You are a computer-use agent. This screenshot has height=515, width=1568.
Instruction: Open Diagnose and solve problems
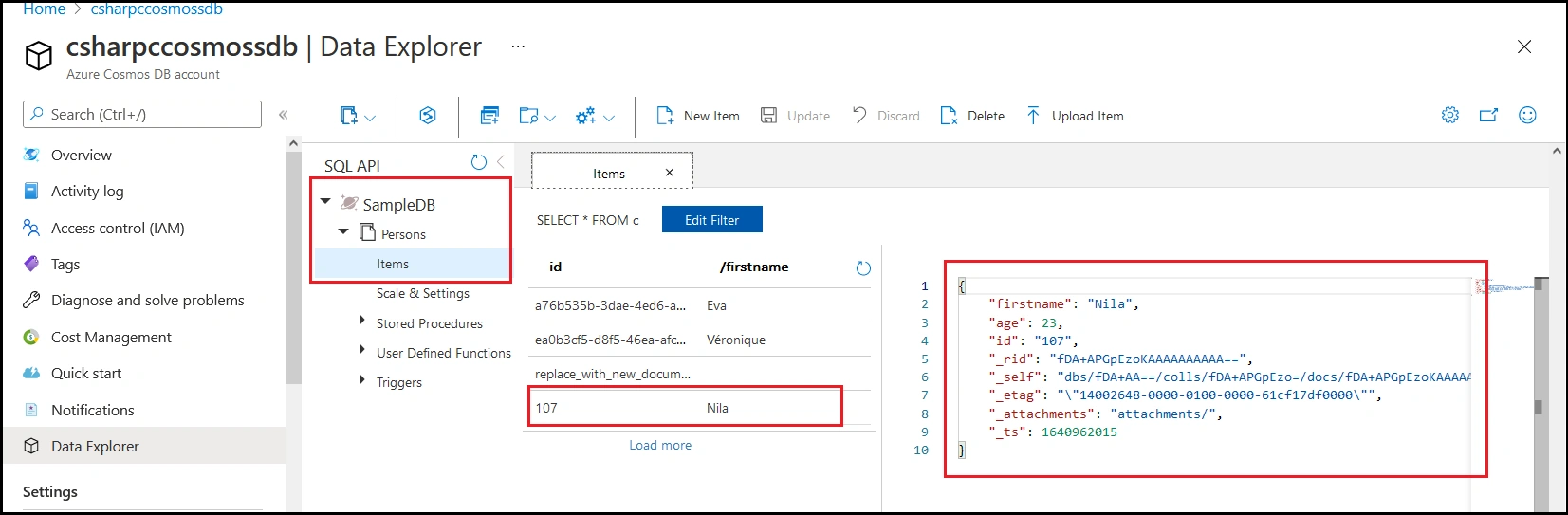tap(148, 300)
